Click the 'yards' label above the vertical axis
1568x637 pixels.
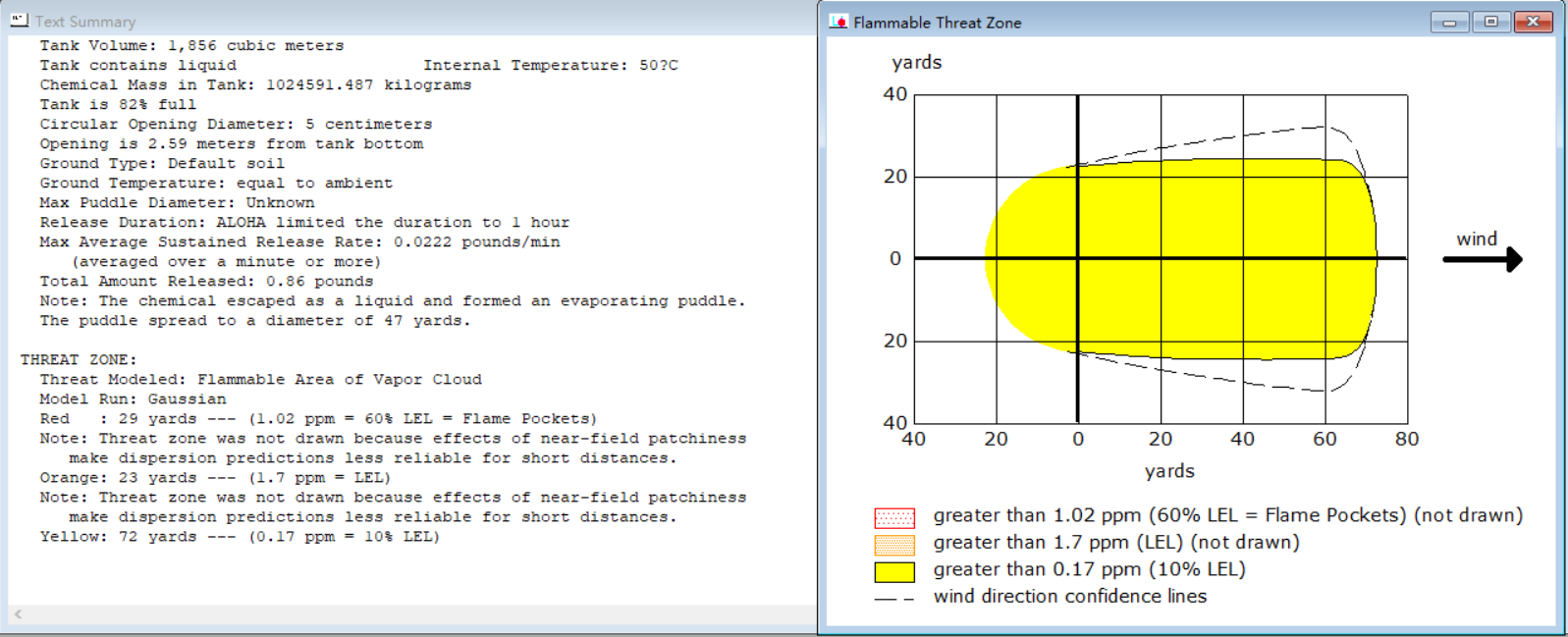pyautogui.click(x=916, y=62)
